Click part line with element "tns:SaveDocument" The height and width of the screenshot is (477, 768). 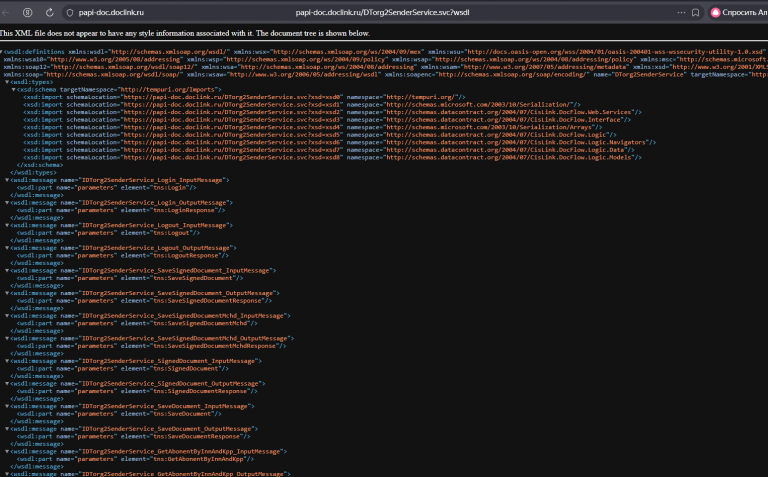pos(119,414)
